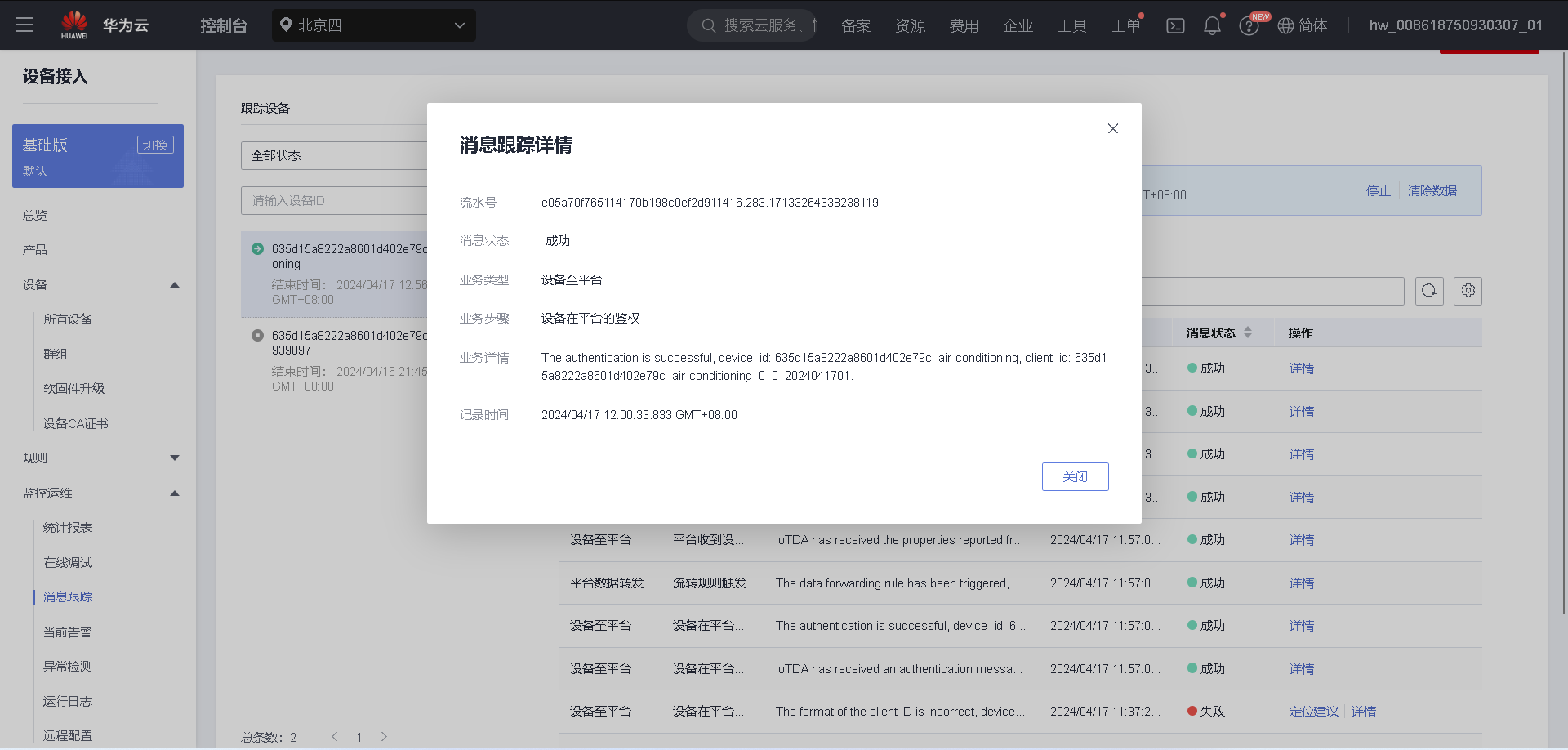The width and height of the screenshot is (1568, 750).
Task: Click the 停止 link to stop tracing
Action: 1378,191
